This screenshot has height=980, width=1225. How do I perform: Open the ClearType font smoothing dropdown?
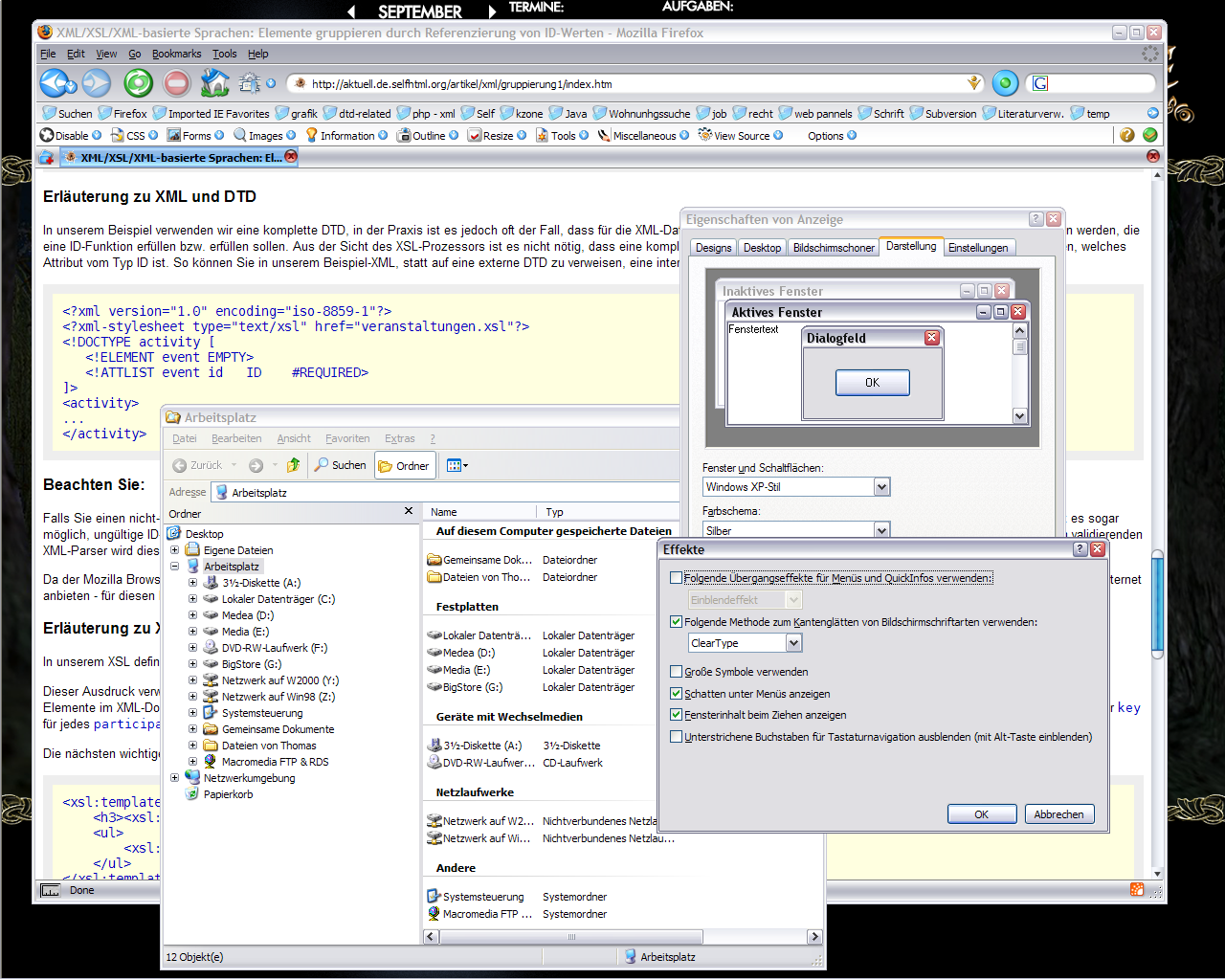[x=793, y=643]
